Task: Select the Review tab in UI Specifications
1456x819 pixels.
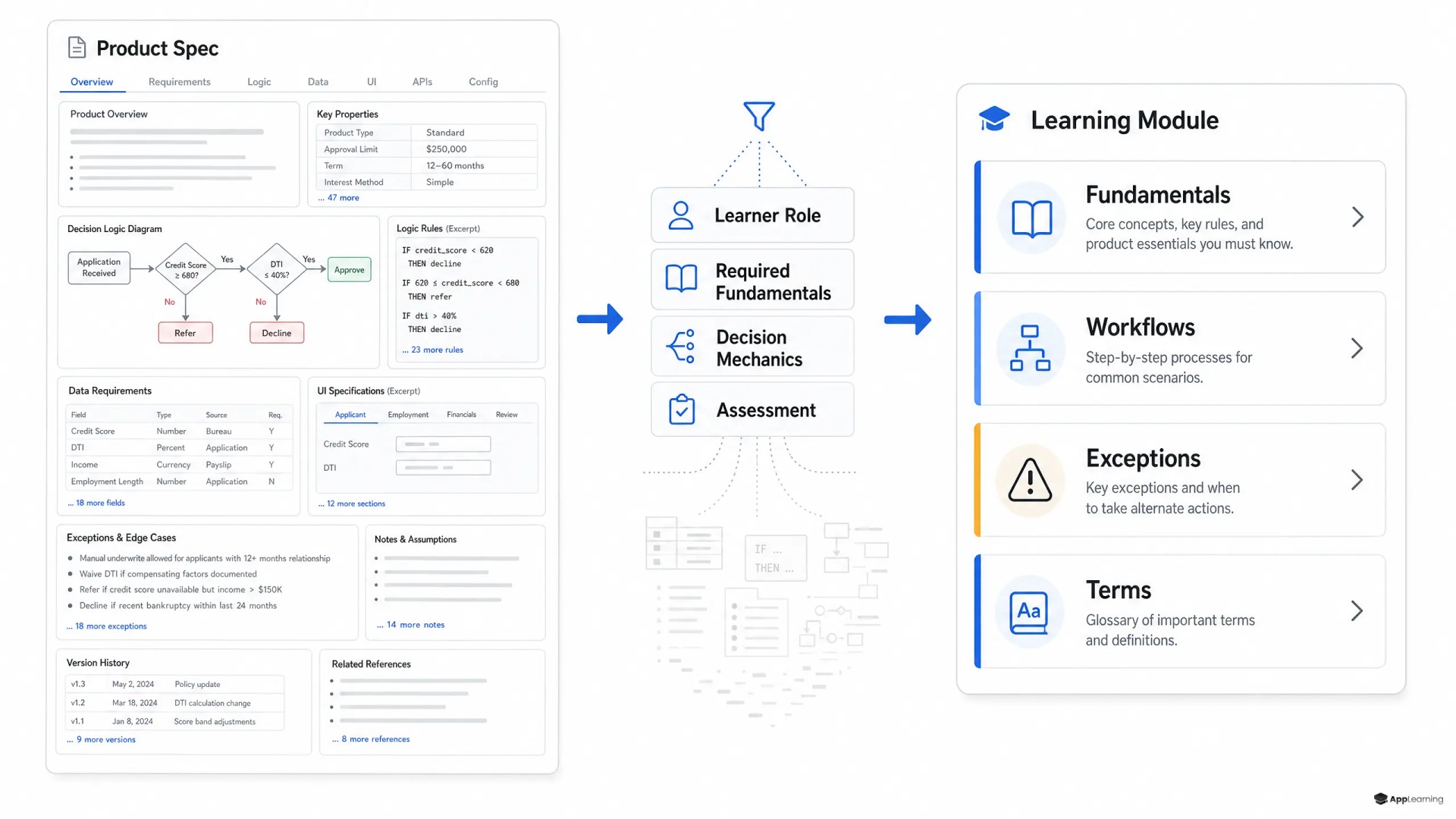Action: 507,415
